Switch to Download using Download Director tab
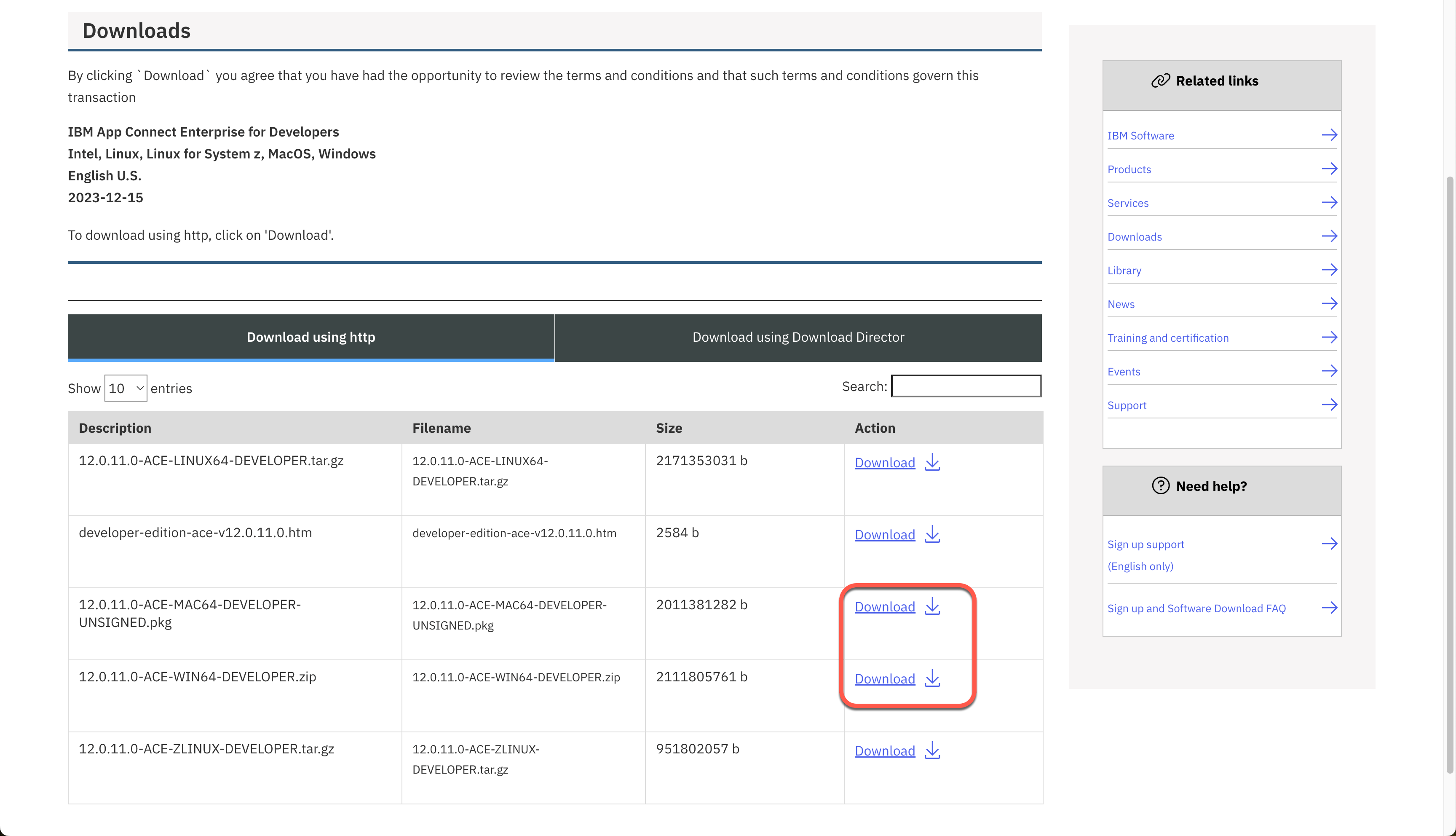Viewport: 1456px width, 836px height. click(x=798, y=337)
